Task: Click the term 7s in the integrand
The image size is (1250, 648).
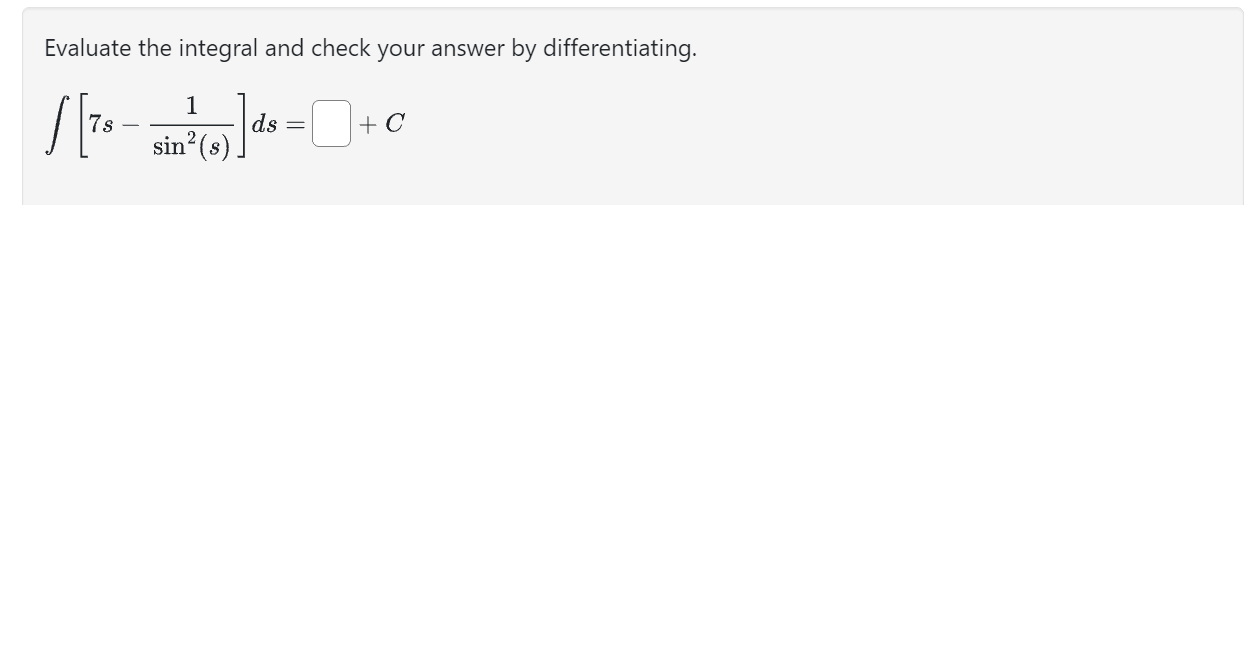Action: coord(97,124)
